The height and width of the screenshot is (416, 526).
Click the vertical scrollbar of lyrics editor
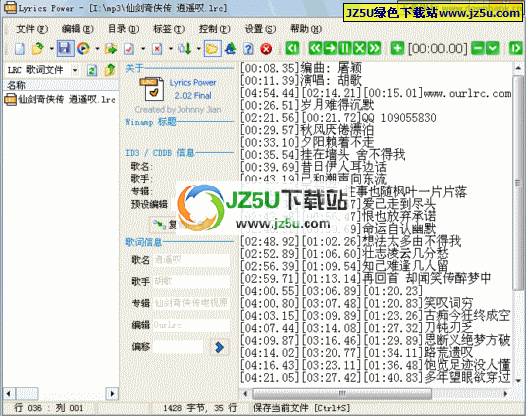pos(518,183)
